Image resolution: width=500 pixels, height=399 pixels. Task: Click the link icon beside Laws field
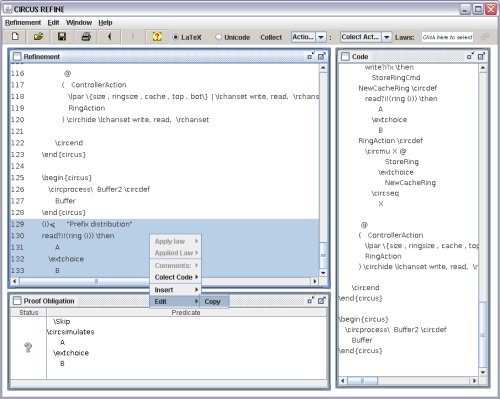pyautogui.click(x=485, y=37)
